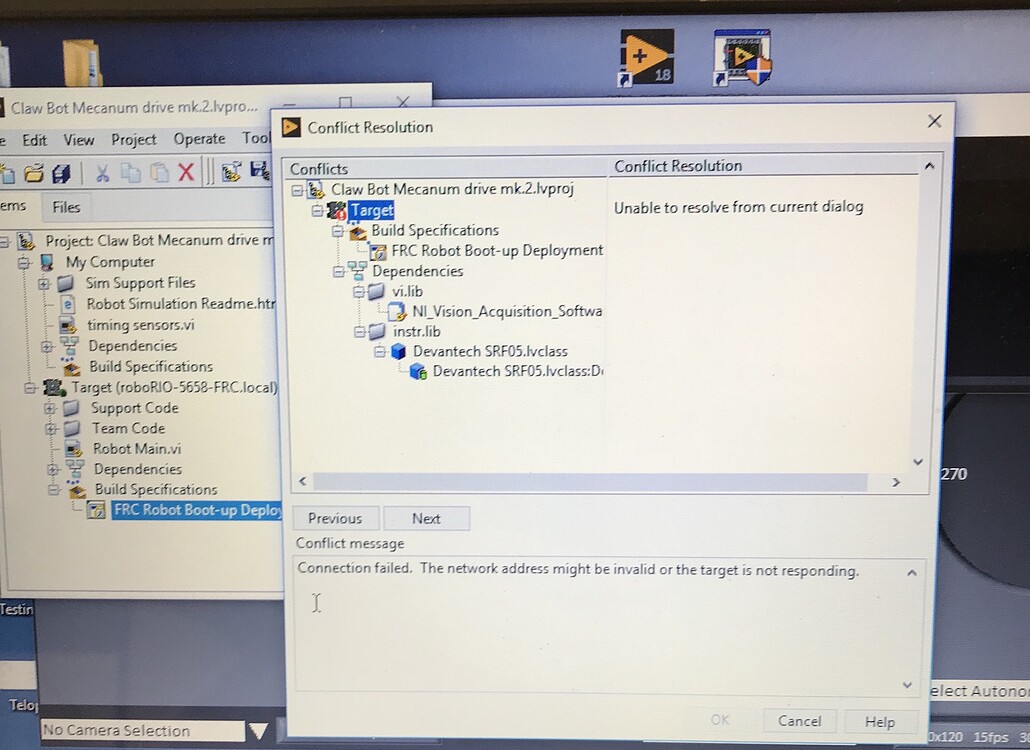Select FRC Robot Boot-up Deployment in project tree
The image size is (1030, 750).
(198, 510)
